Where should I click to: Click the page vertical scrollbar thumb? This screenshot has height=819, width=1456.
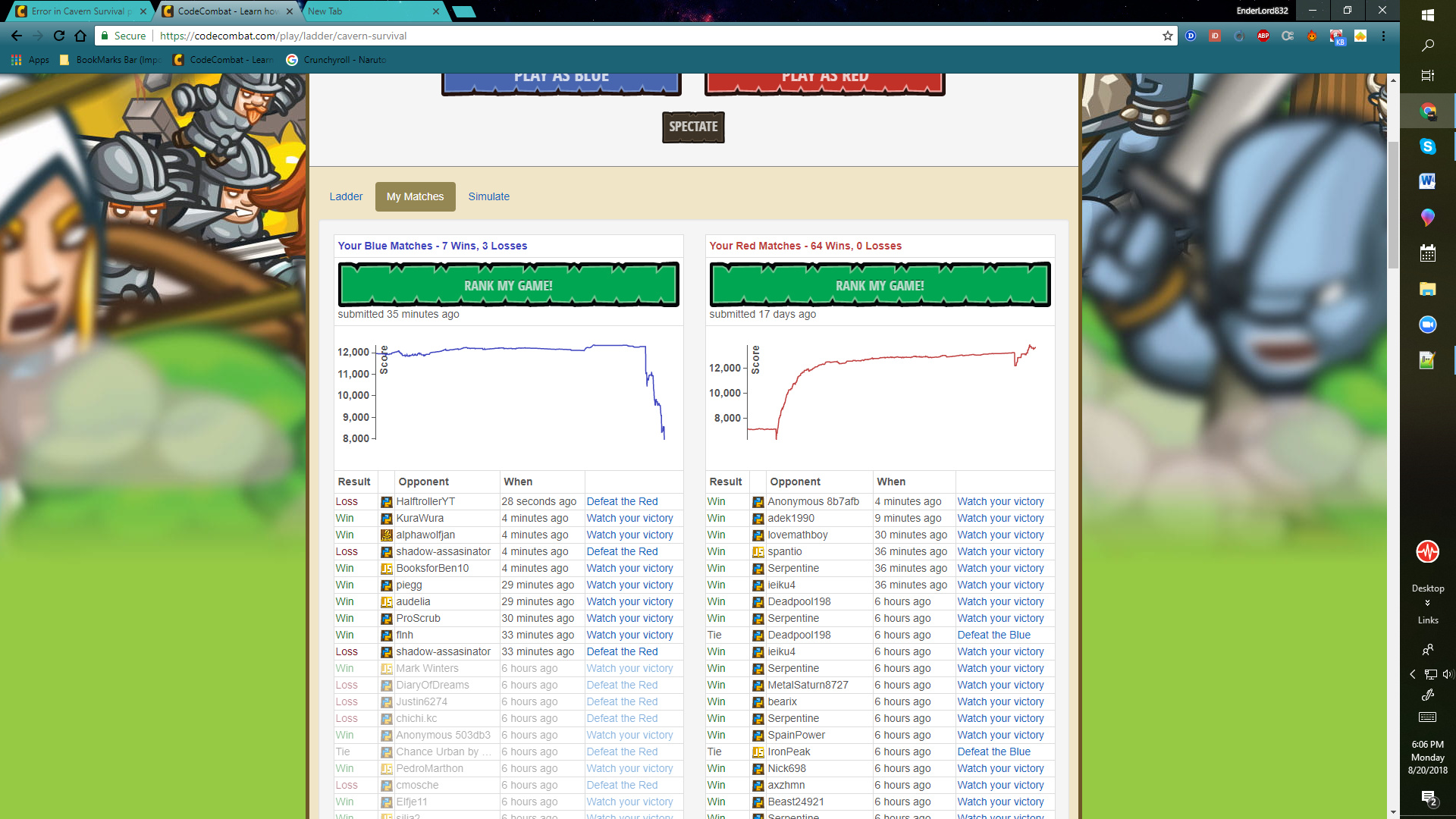pos(1393,205)
